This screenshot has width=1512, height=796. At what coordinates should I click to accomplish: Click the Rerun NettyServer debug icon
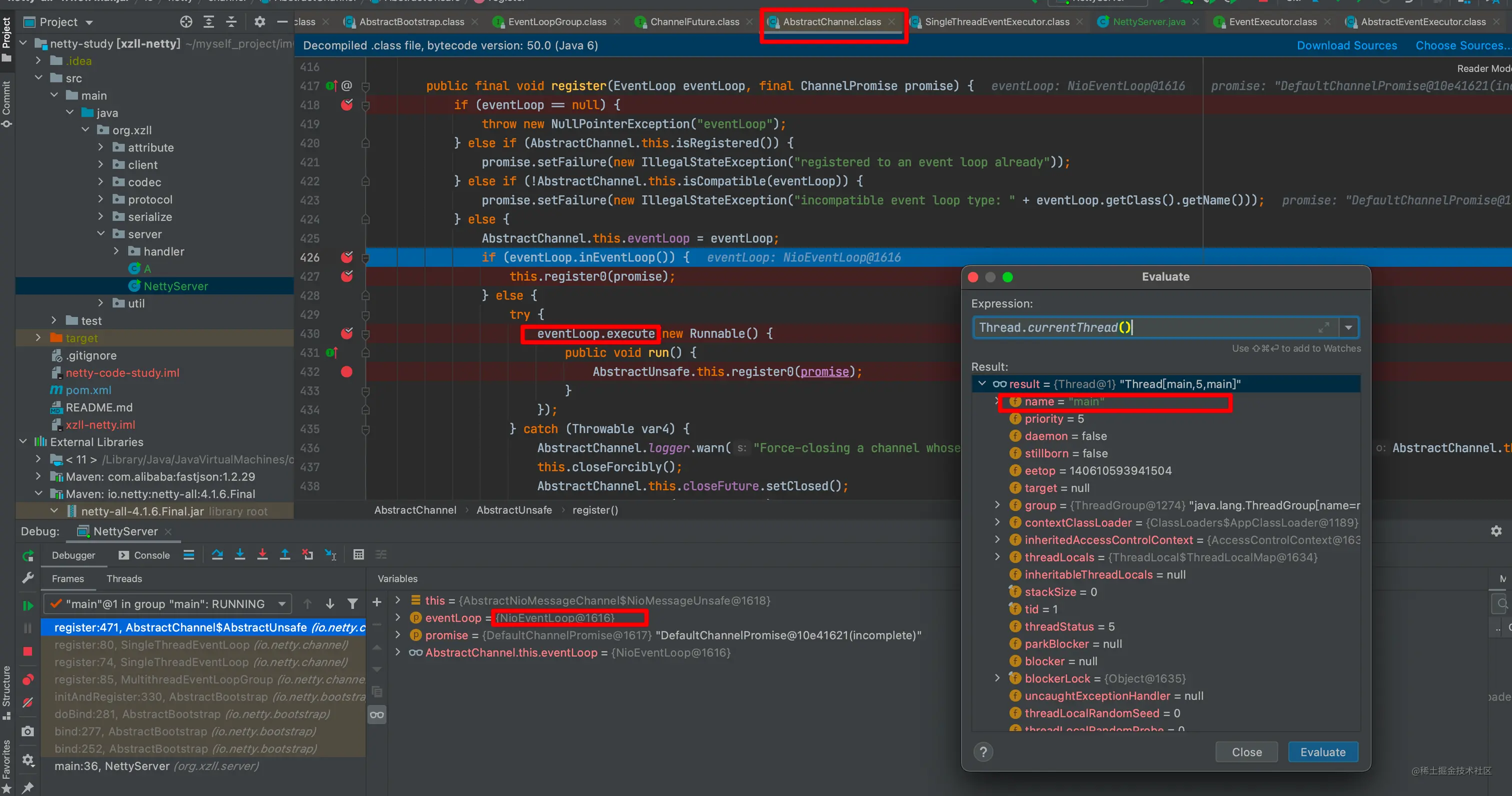coord(27,555)
